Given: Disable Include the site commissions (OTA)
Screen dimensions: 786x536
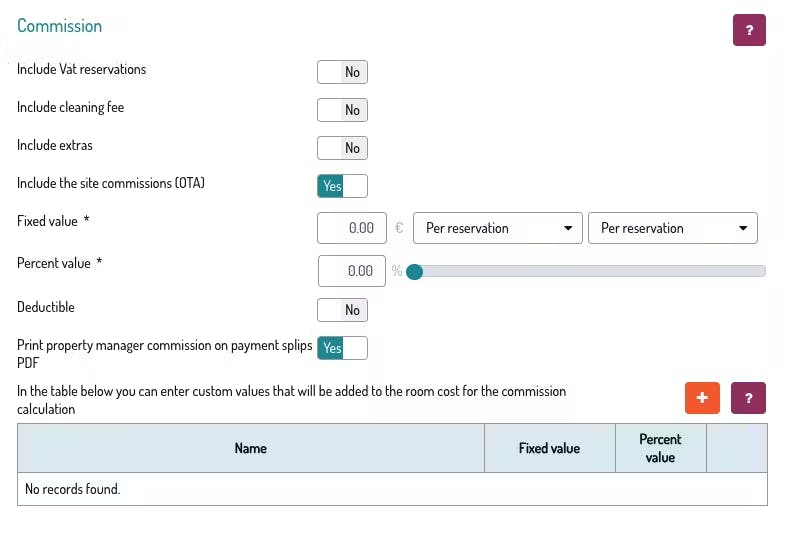Looking at the screenshot, I should (342, 186).
